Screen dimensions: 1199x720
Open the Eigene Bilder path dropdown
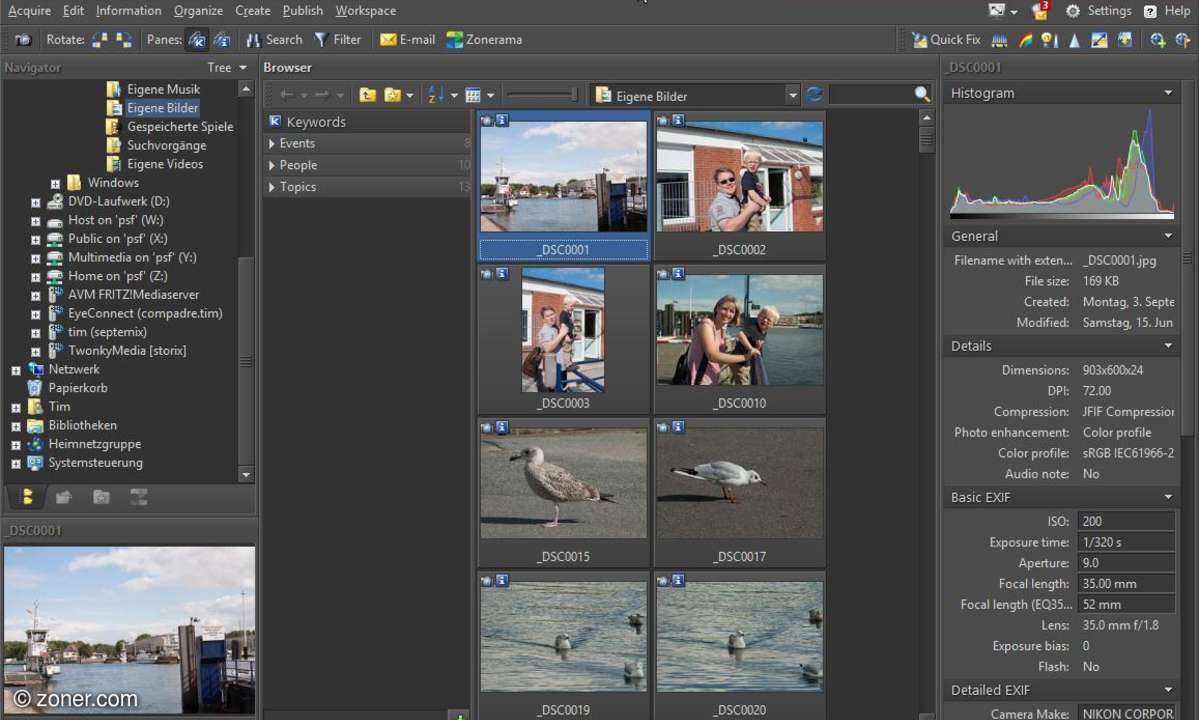[x=792, y=96]
